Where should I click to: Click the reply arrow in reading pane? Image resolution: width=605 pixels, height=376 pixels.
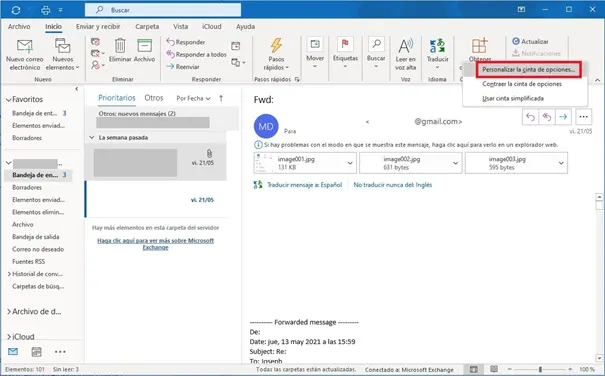point(530,117)
